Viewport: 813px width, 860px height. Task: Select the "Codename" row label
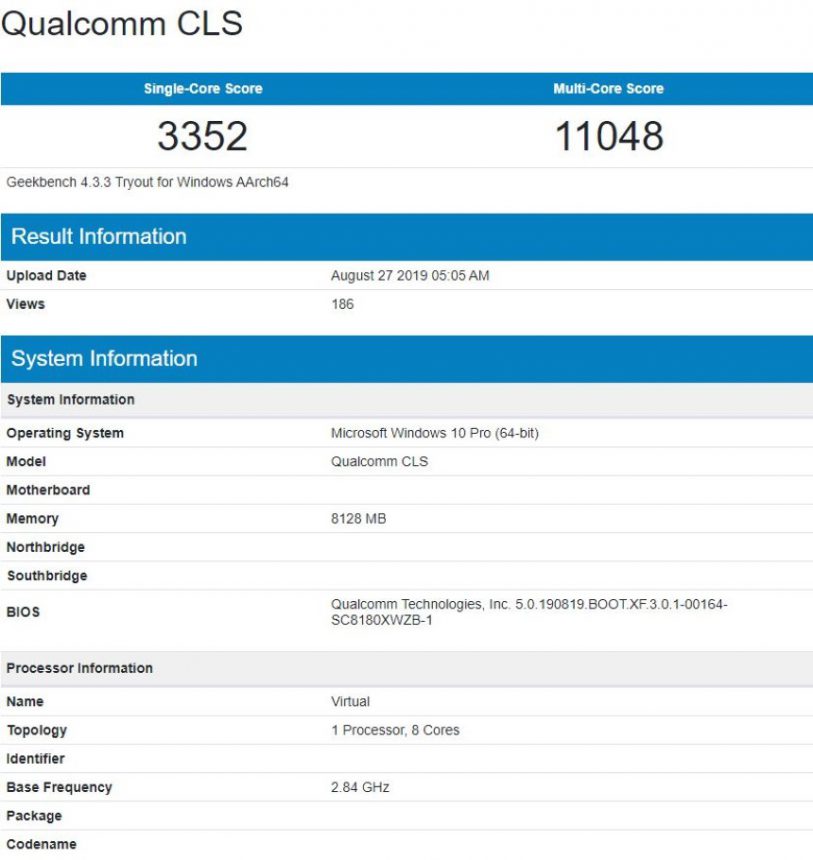[x=41, y=845]
